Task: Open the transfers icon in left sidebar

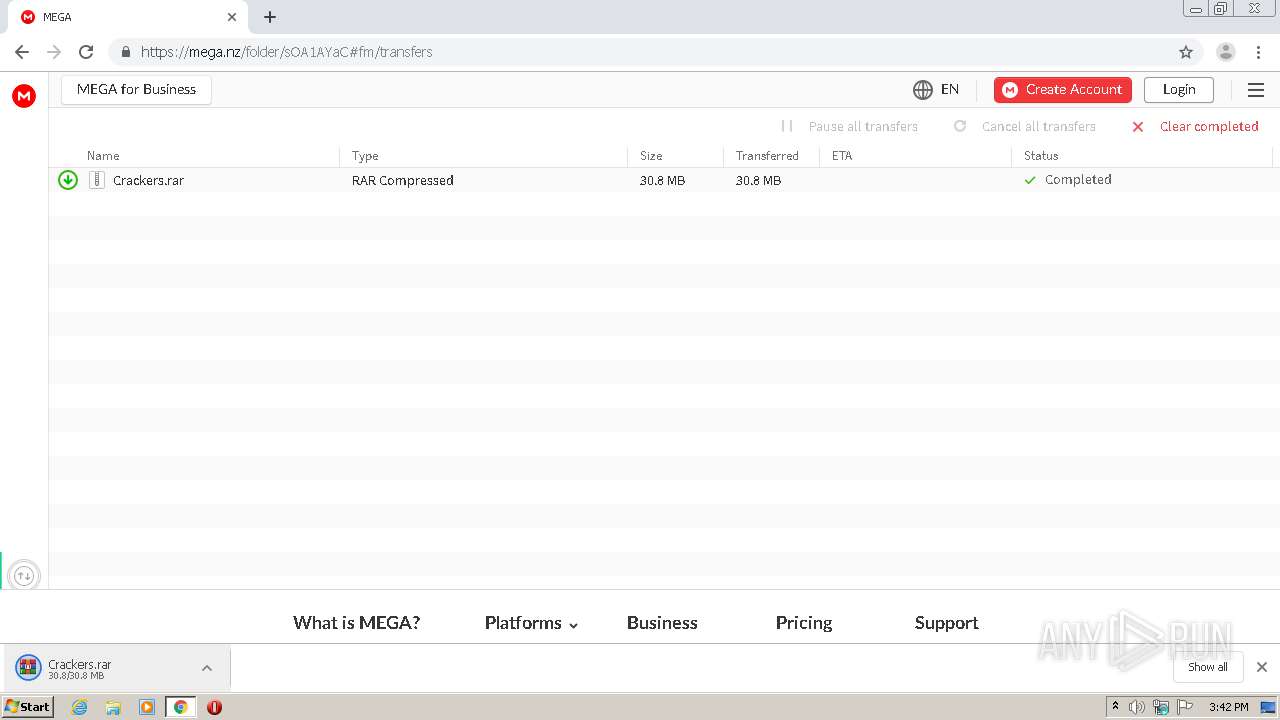Action: (x=24, y=575)
